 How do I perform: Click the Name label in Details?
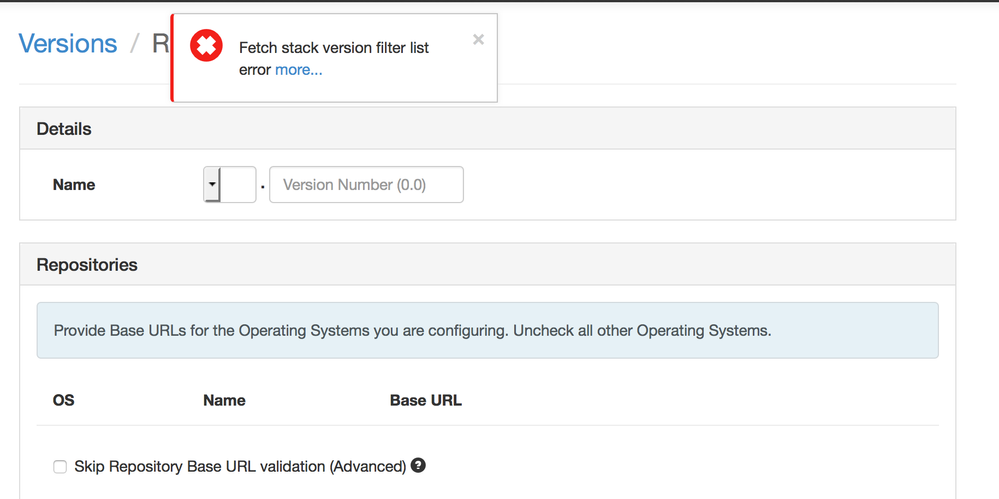[74, 185]
